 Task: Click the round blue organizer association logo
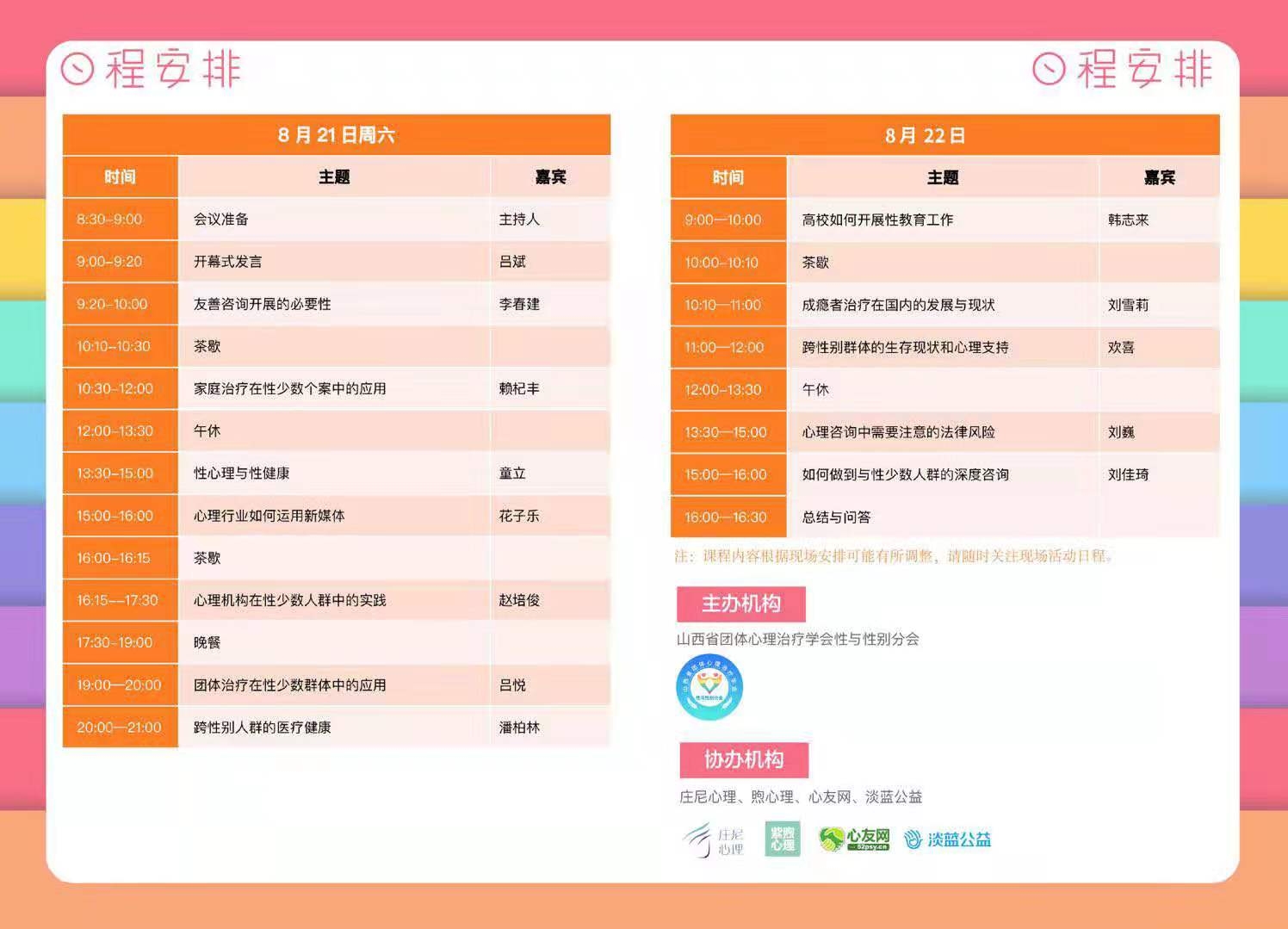tap(709, 687)
